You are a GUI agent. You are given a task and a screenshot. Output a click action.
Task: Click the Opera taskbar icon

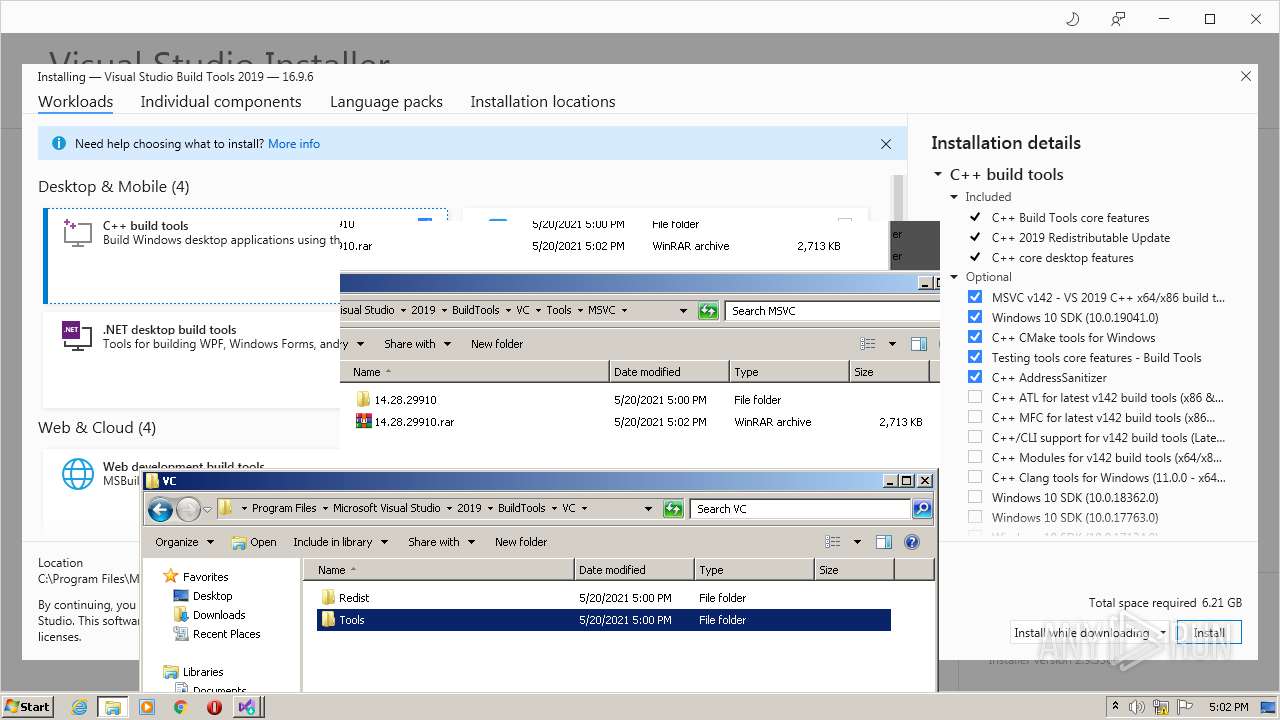click(x=214, y=707)
